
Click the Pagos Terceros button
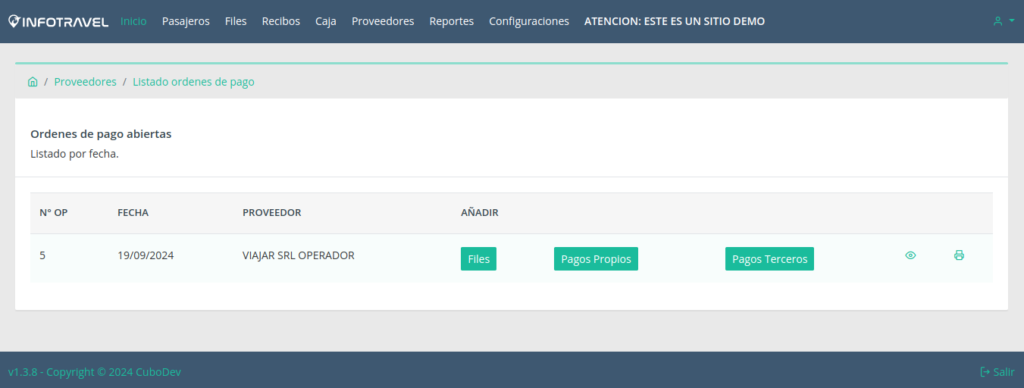point(769,259)
